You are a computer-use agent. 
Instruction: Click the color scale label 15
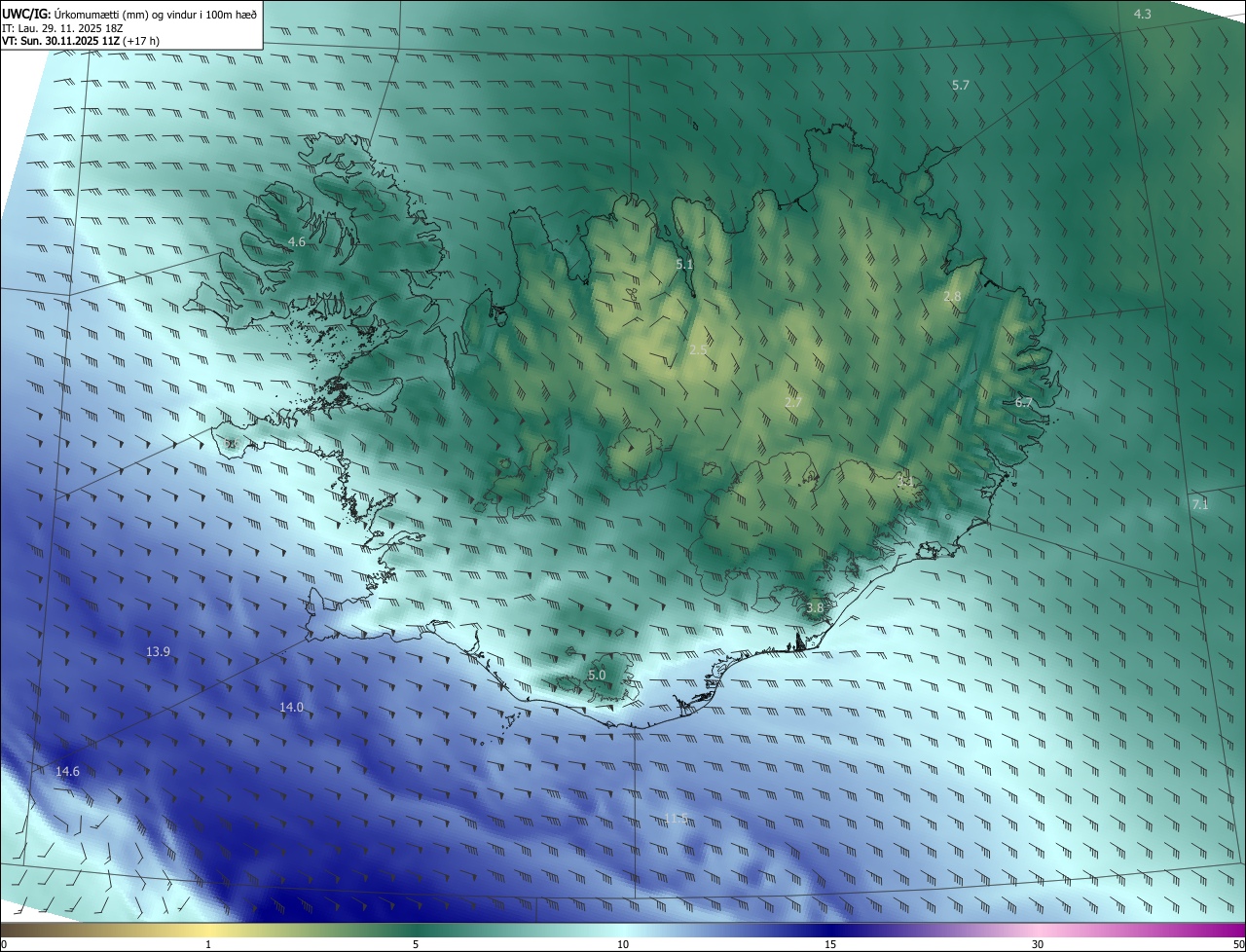830,944
